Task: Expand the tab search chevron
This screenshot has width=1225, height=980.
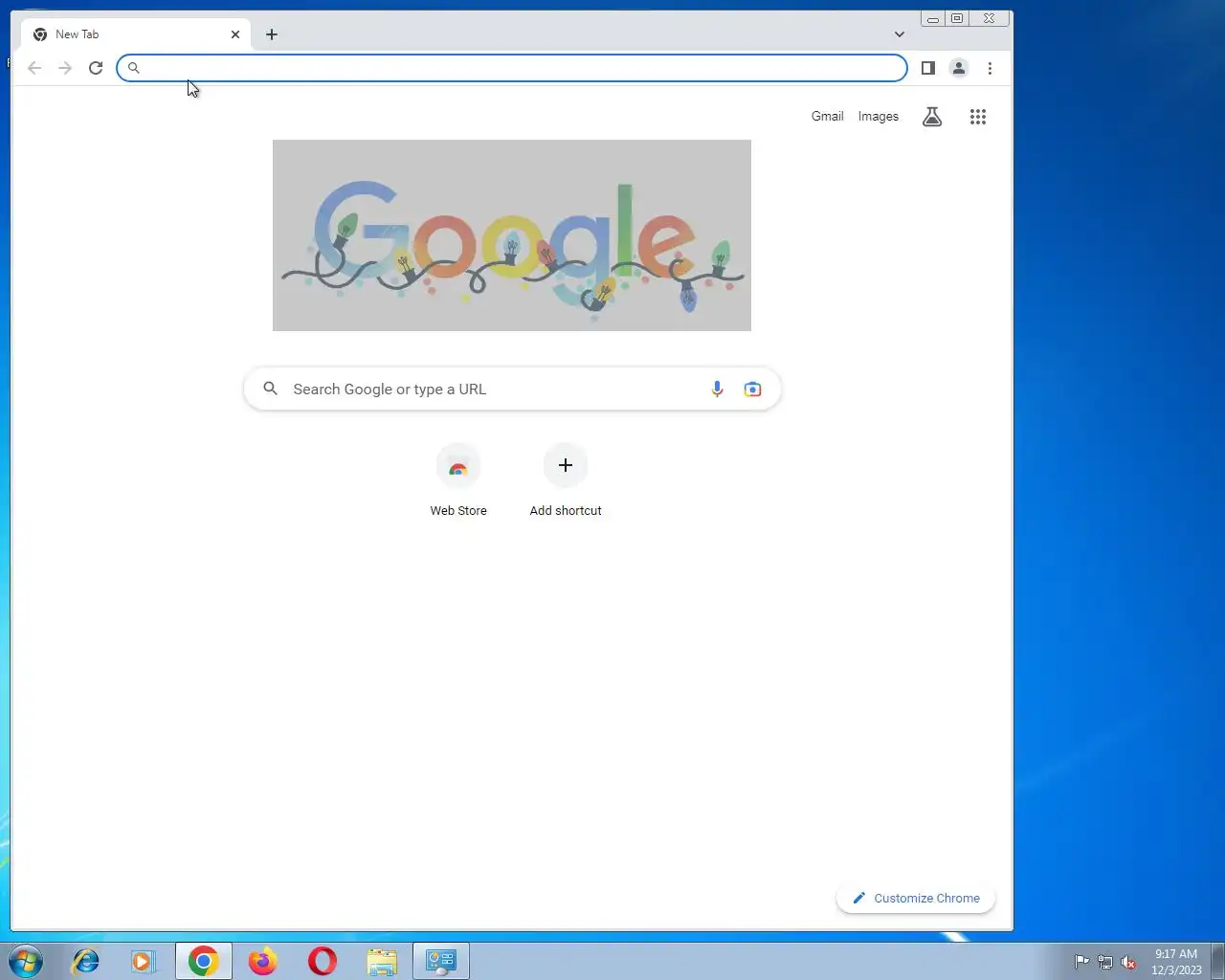Action: point(900,34)
